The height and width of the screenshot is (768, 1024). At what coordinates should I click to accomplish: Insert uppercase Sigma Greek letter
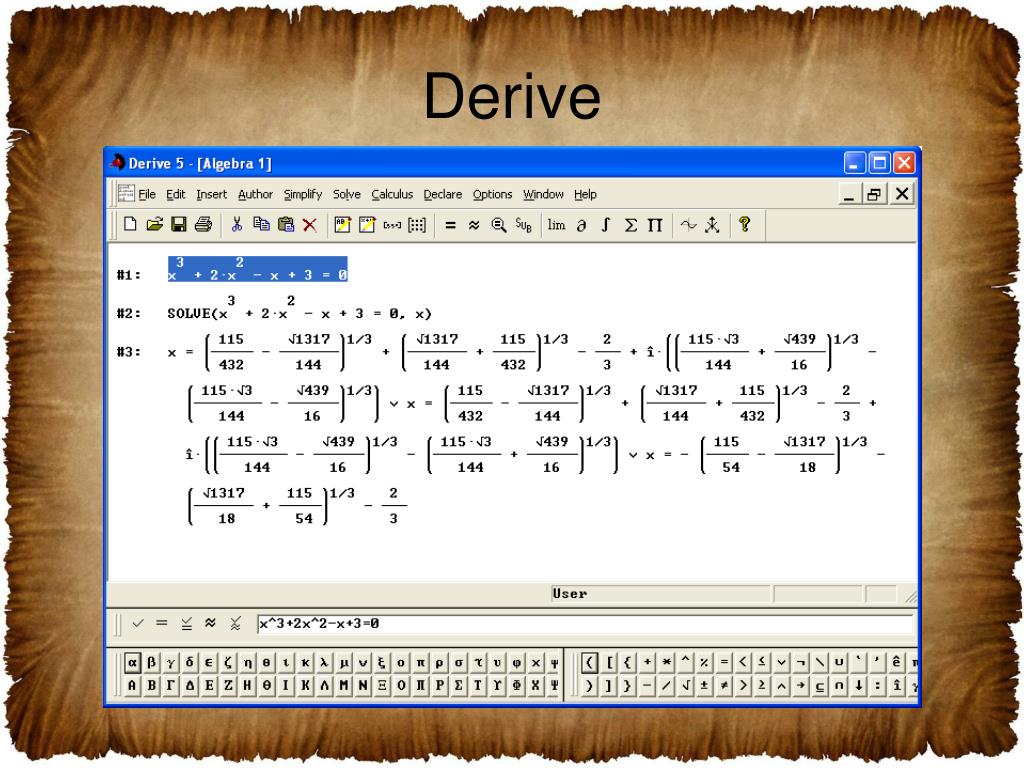click(458, 686)
